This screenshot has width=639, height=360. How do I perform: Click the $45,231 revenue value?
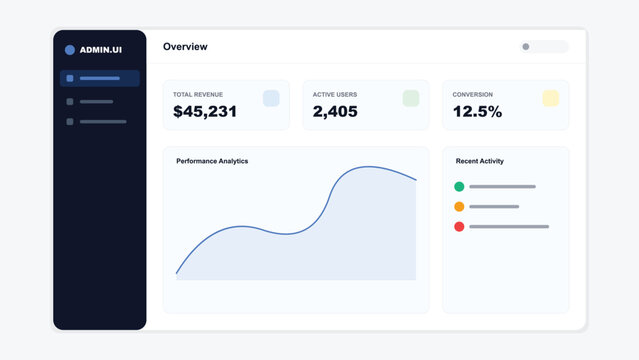tap(205, 111)
